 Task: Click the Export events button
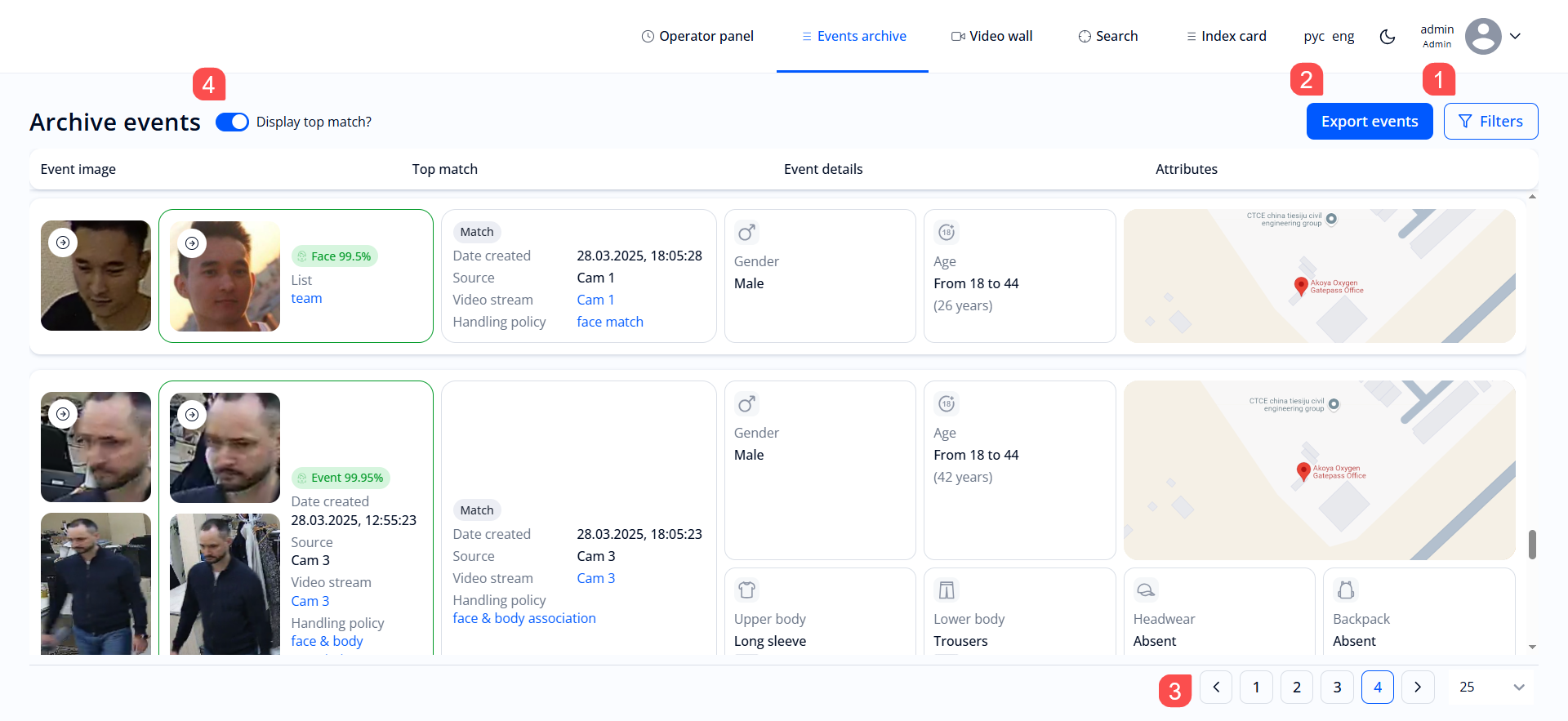[1370, 121]
